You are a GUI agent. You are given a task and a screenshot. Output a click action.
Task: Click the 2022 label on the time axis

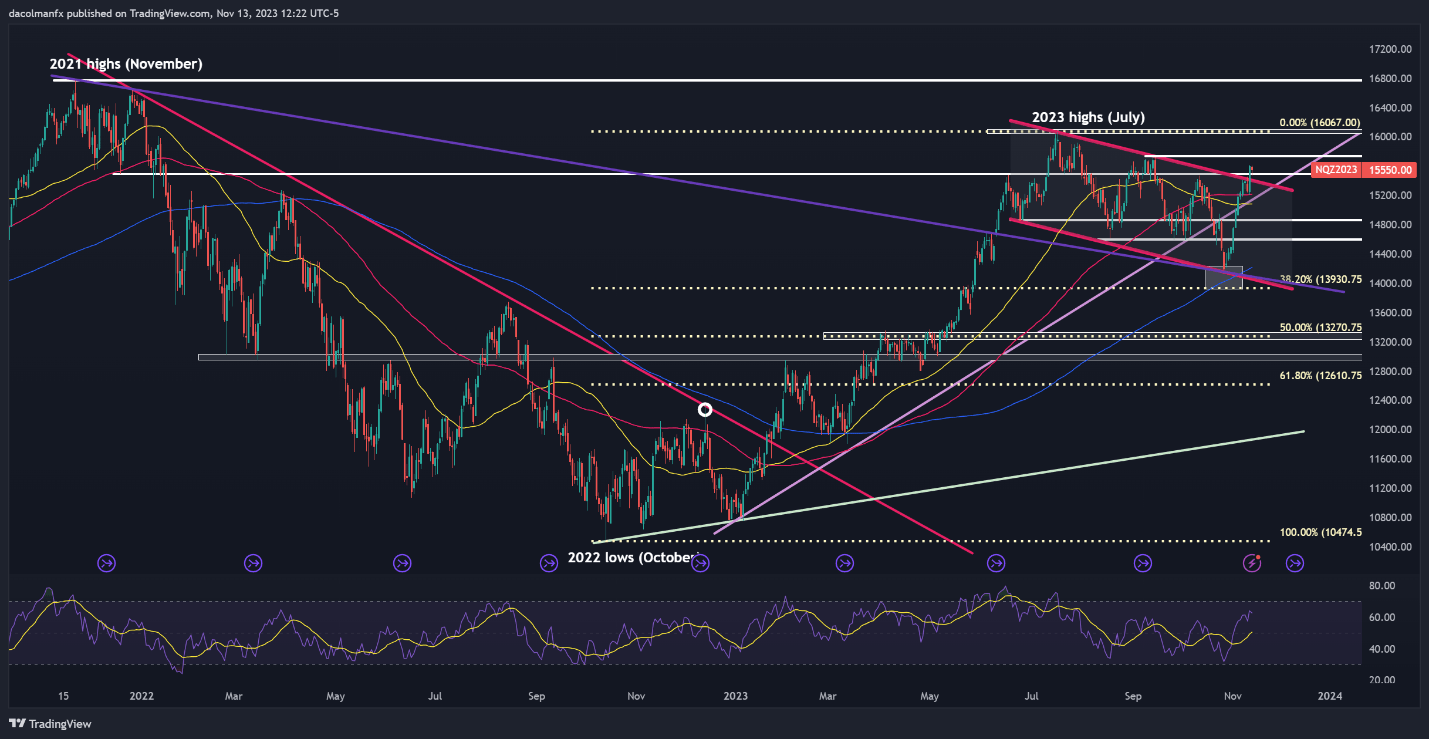pyautogui.click(x=141, y=695)
